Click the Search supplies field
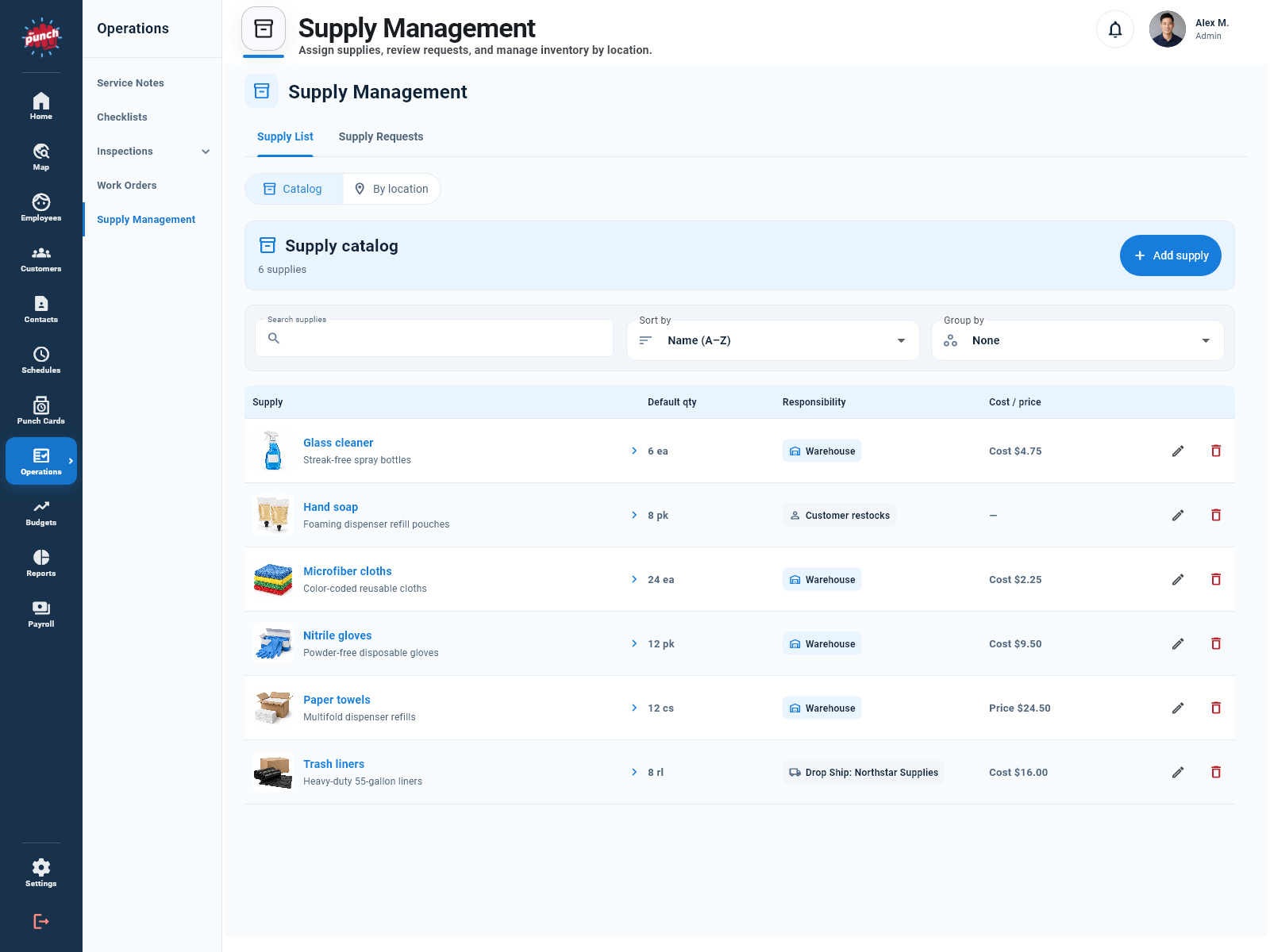 [x=434, y=338]
